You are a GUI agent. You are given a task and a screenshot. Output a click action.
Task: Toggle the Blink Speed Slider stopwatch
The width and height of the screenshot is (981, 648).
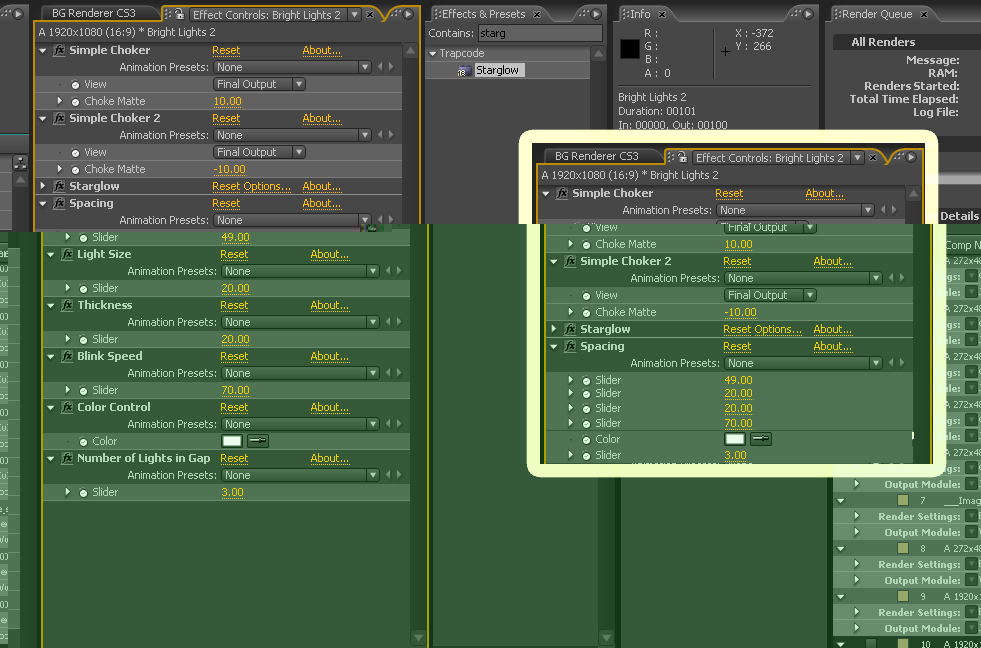(x=83, y=390)
